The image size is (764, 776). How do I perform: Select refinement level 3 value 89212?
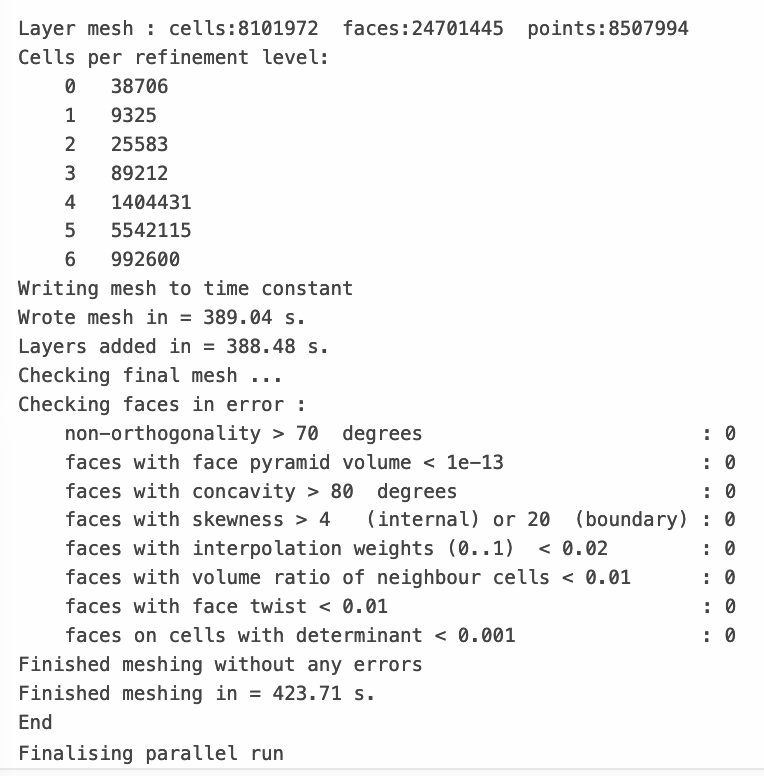point(140,173)
